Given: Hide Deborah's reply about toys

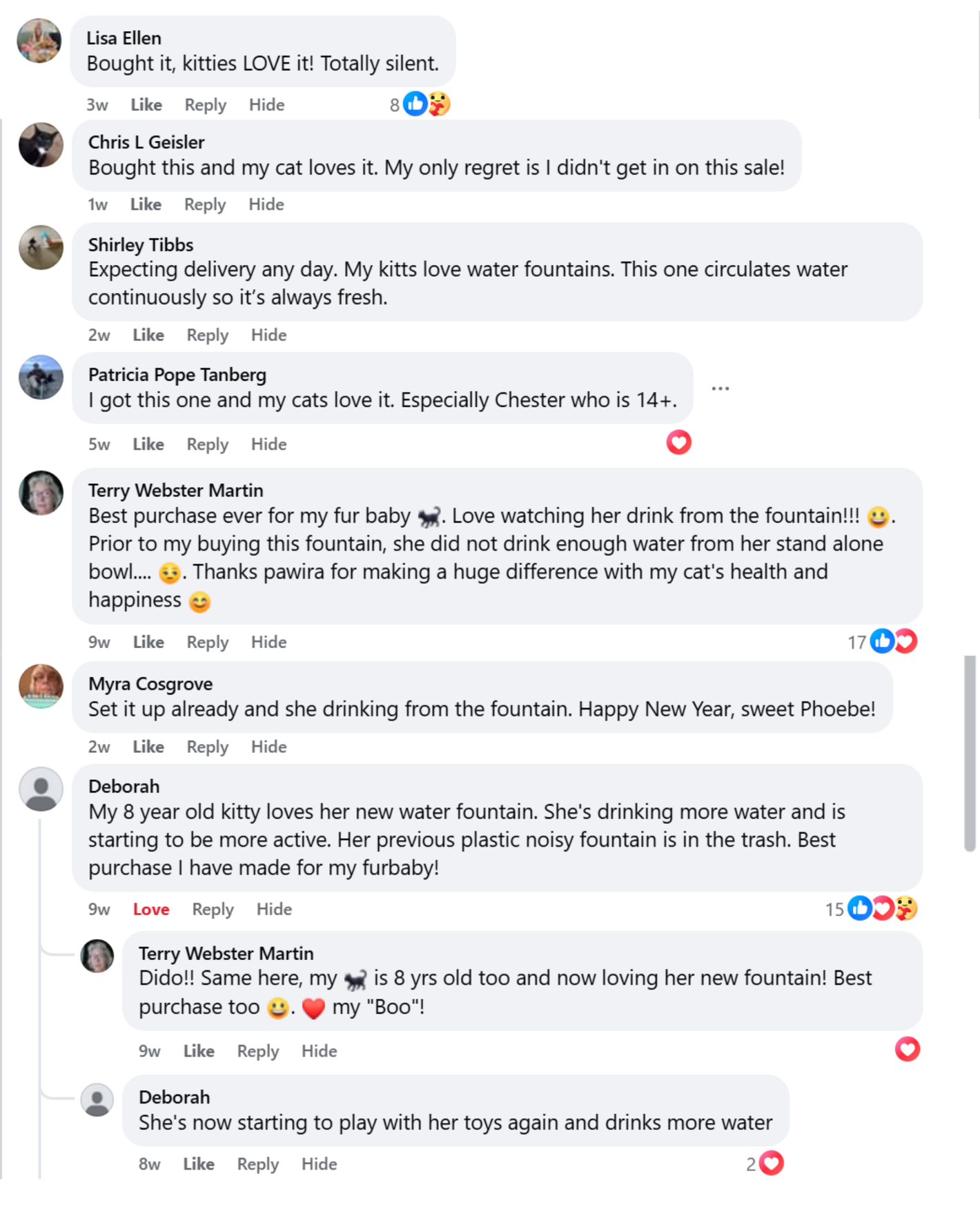Looking at the screenshot, I should click(319, 1164).
